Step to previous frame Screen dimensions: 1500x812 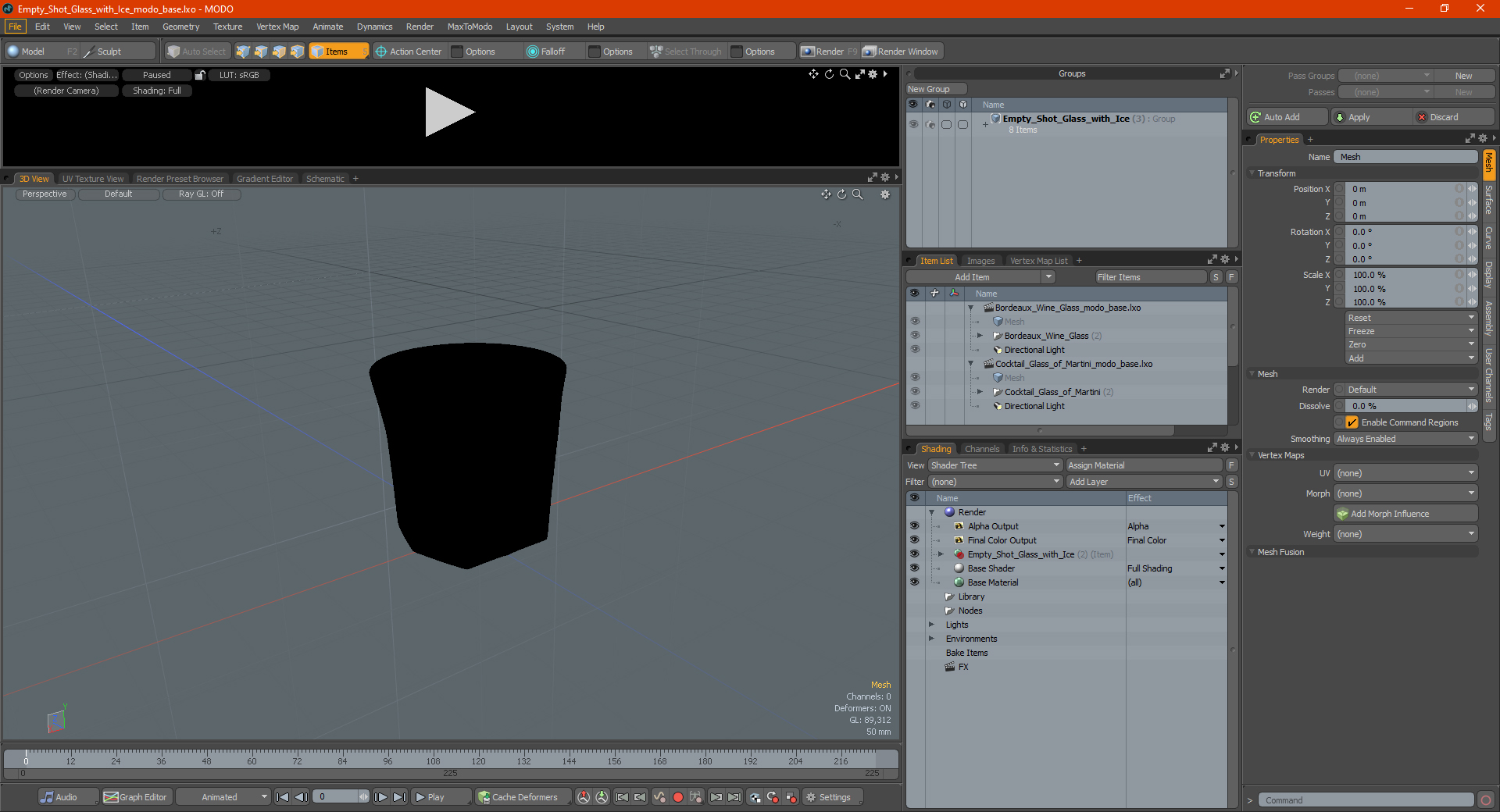coord(301,797)
